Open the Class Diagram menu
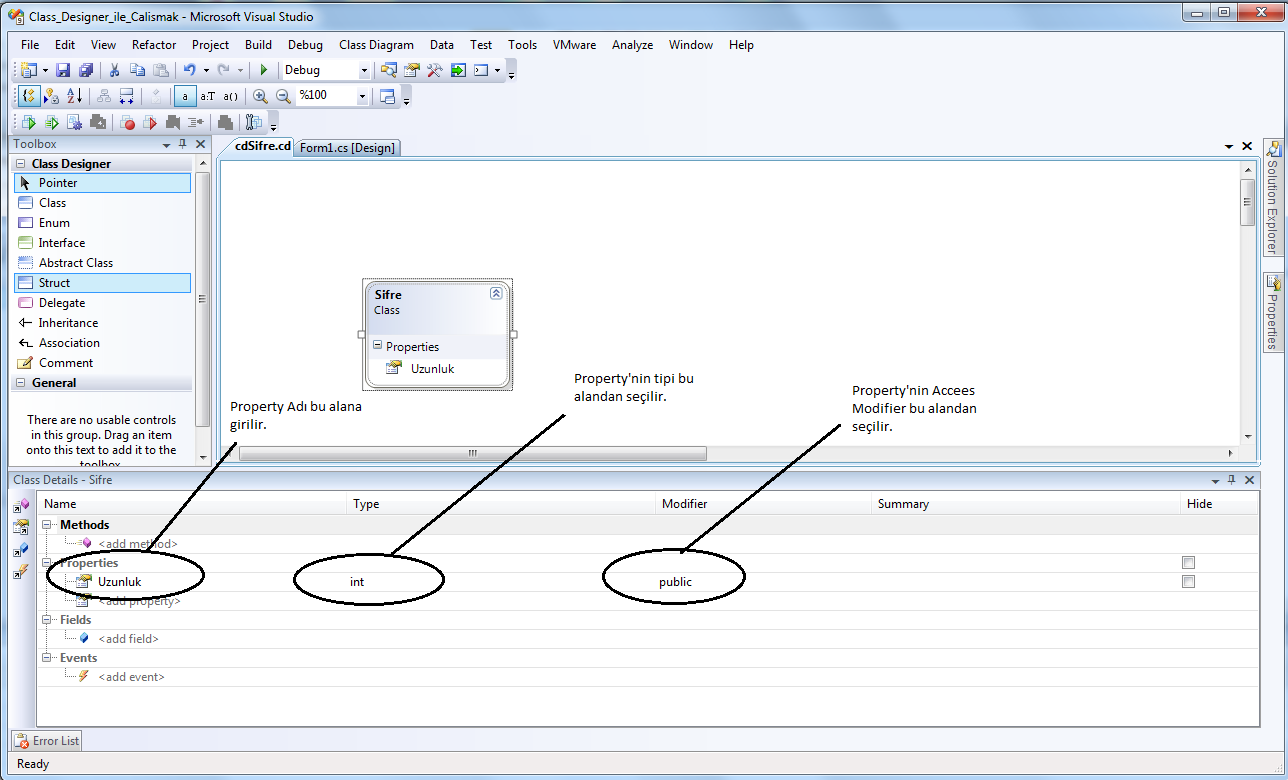 point(376,45)
